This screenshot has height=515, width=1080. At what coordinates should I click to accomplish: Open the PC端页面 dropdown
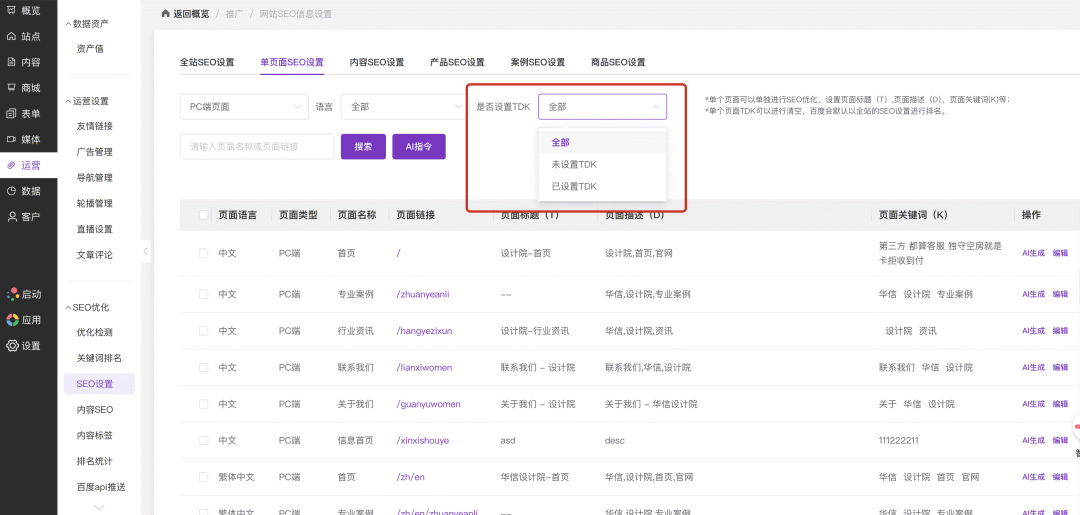point(244,106)
